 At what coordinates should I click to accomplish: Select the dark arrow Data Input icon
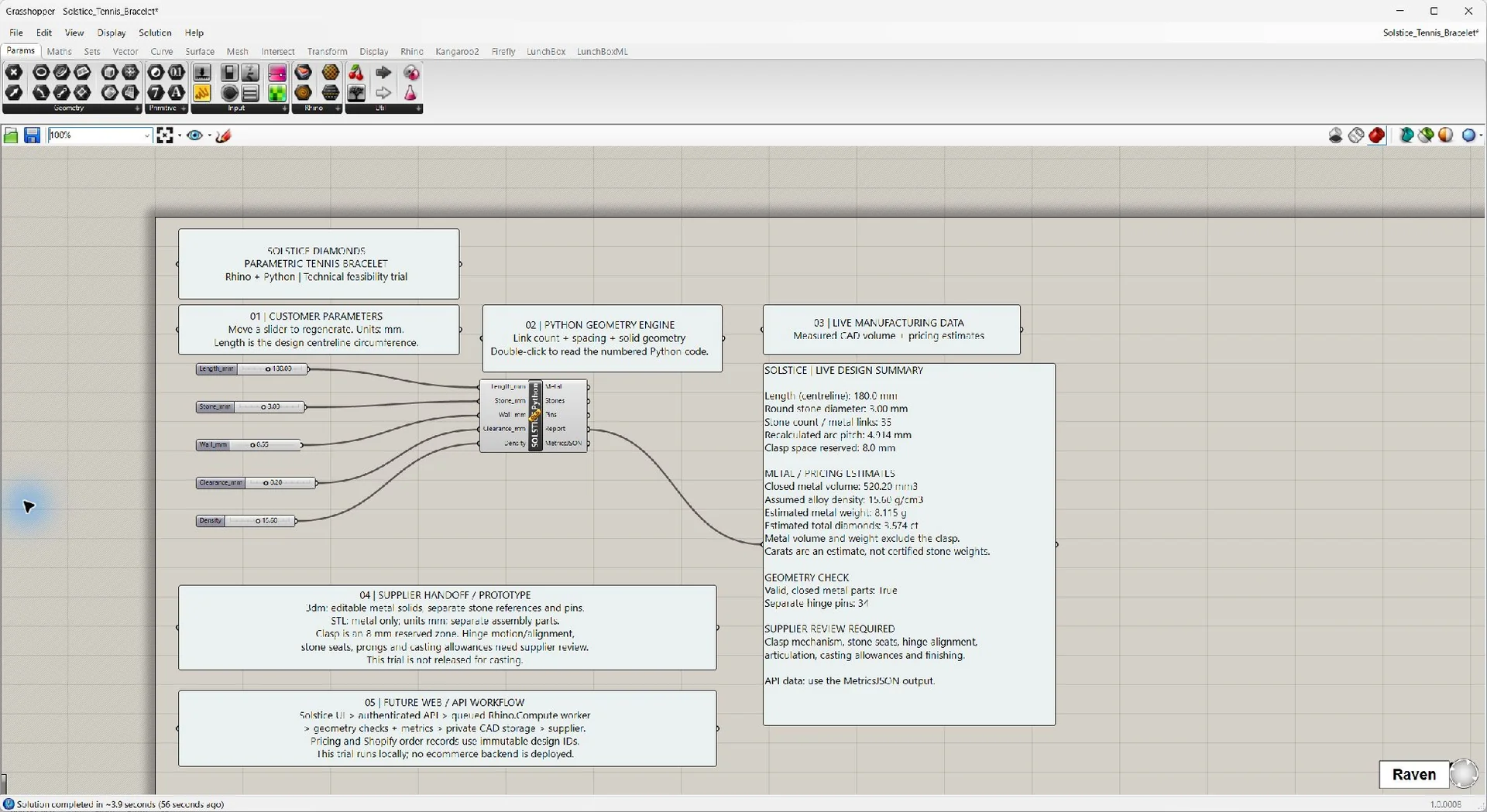383,72
